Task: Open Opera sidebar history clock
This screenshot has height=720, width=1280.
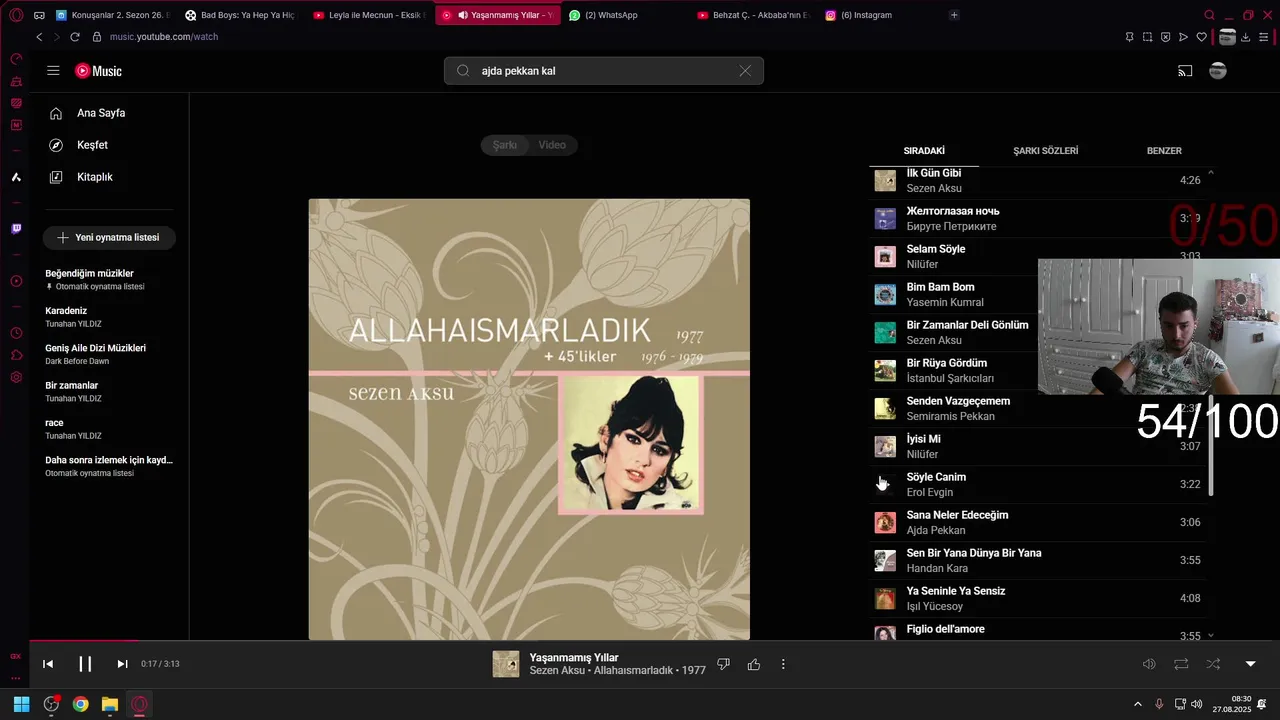Action: (x=16, y=333)
